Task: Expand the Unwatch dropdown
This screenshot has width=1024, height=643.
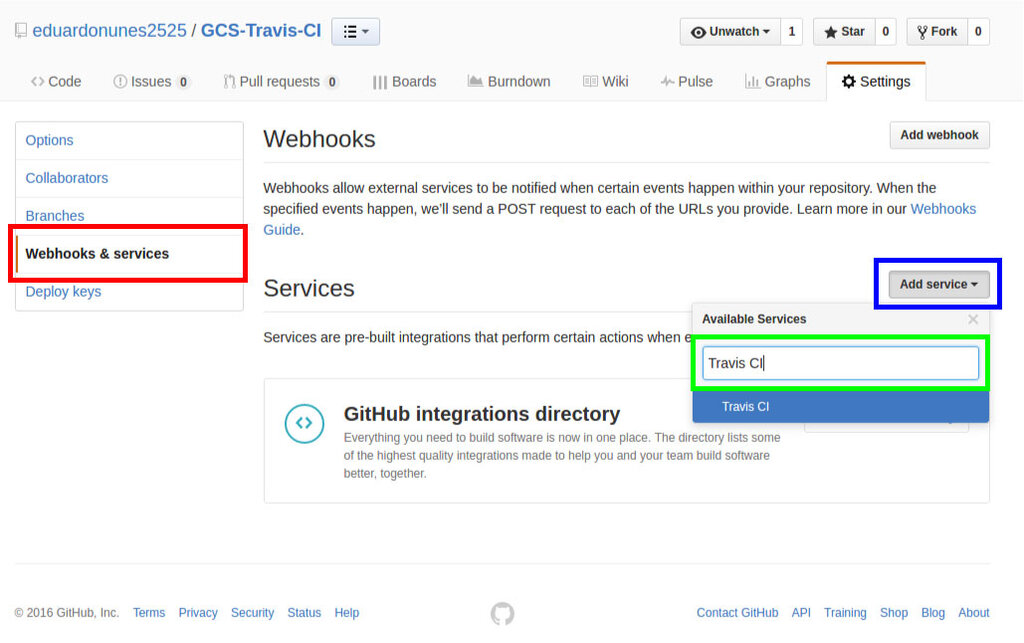Action: (x=730, y=31)
